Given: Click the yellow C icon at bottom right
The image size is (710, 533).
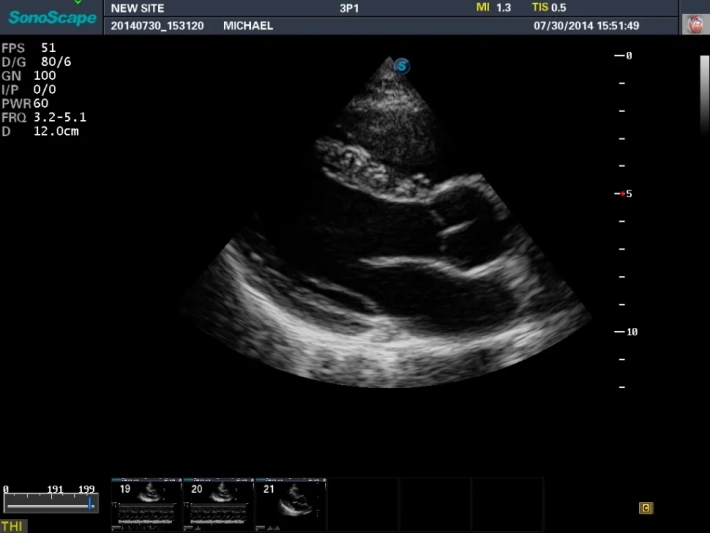Looking at the screenshot, I should pos(646,508).
